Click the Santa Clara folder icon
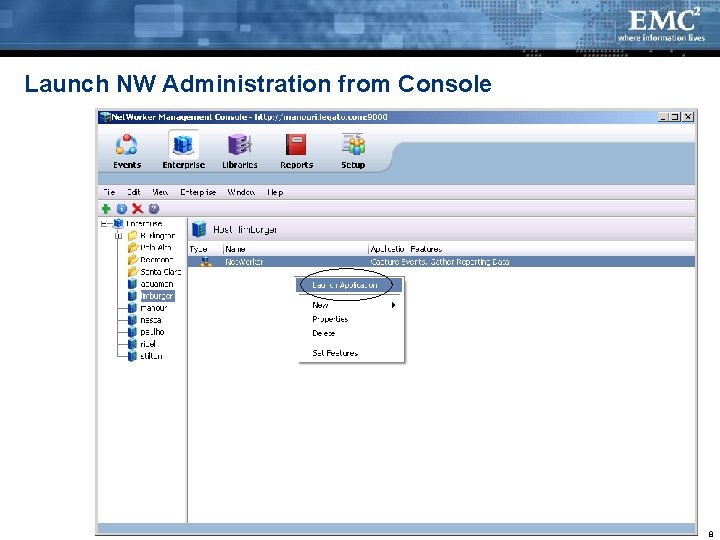This screenshot has width=720, height=540. pyautogui.click(x=133, y=272)
